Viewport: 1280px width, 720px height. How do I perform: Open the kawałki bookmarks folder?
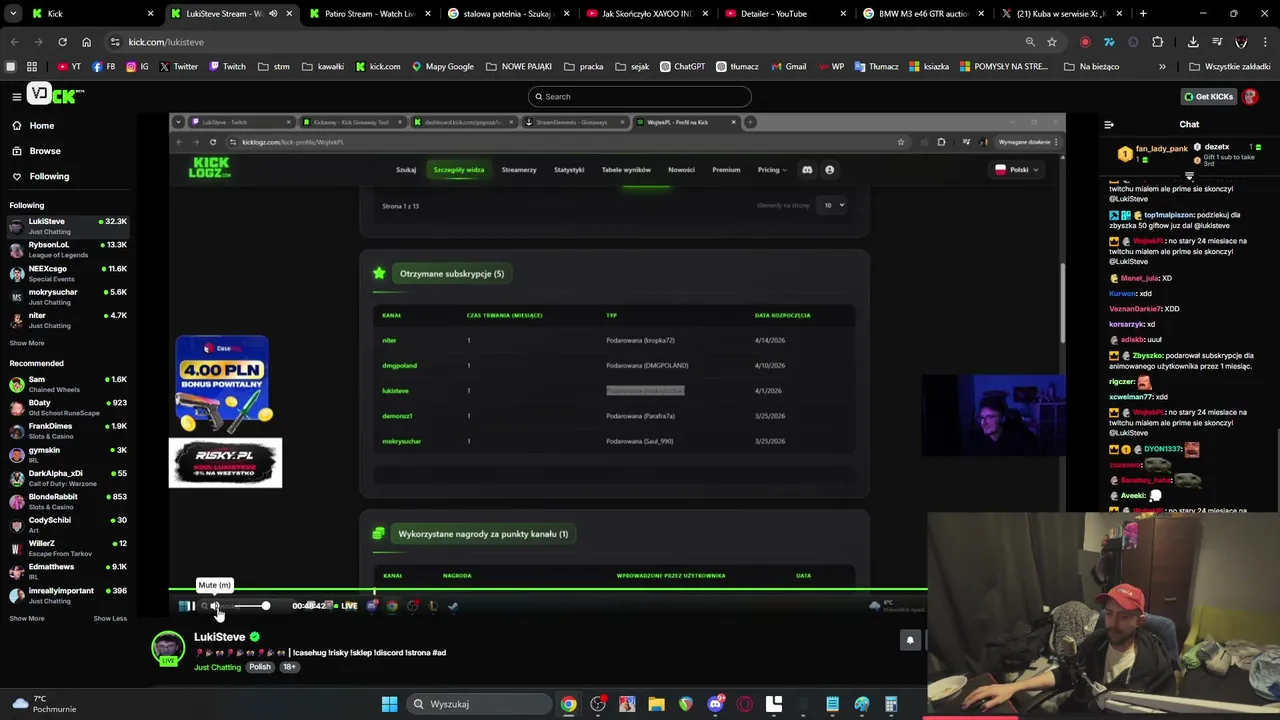(323, 66)
